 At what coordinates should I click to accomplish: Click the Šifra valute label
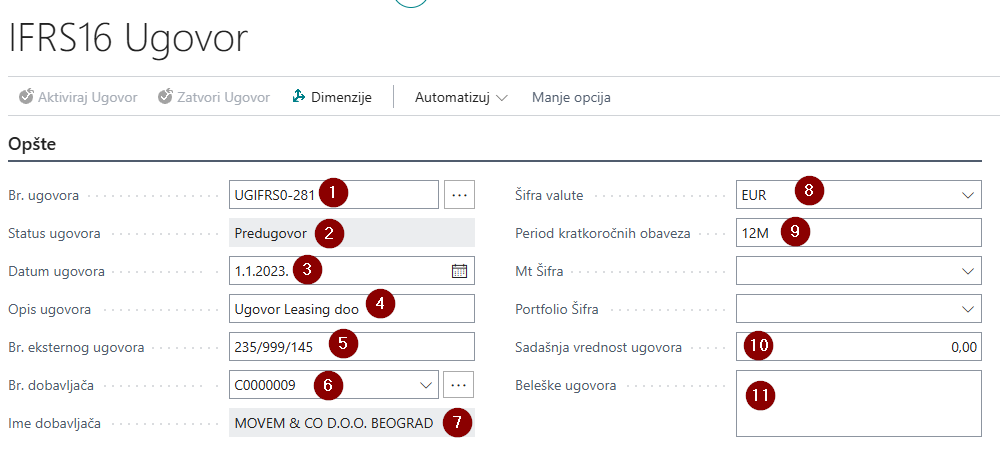pos(549,195)
